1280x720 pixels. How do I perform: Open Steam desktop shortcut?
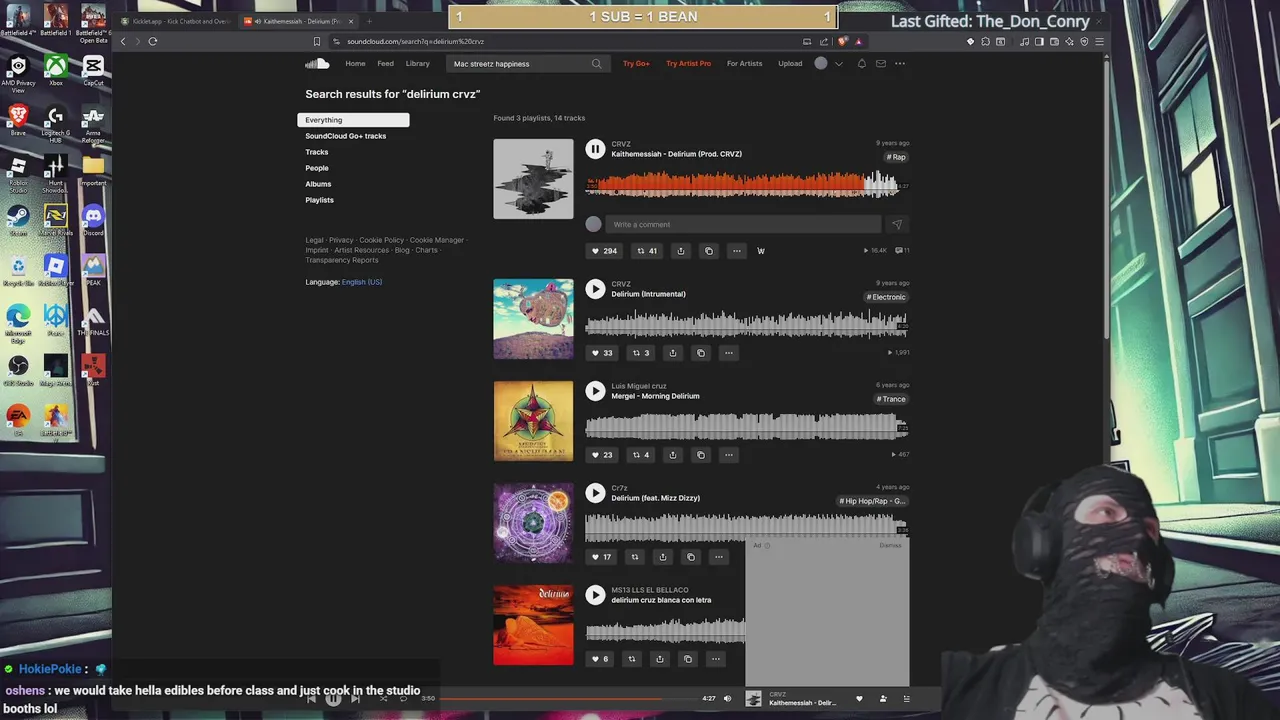point(18,221)
